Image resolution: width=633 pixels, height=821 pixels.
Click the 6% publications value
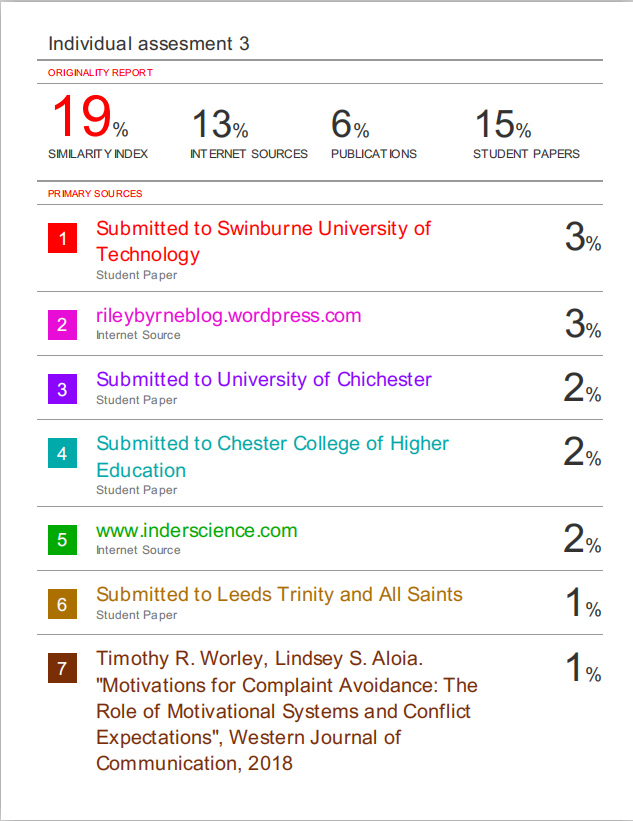350,125
